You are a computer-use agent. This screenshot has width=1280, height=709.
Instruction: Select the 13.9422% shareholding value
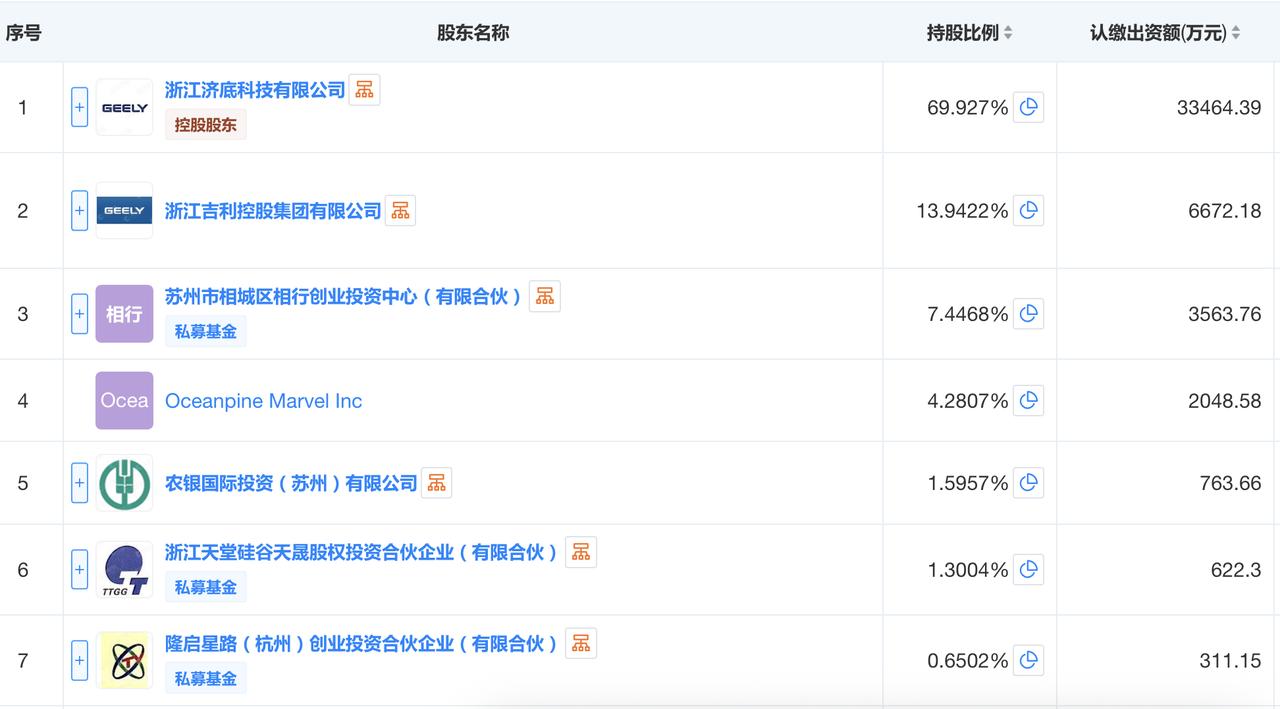[963, 210]
